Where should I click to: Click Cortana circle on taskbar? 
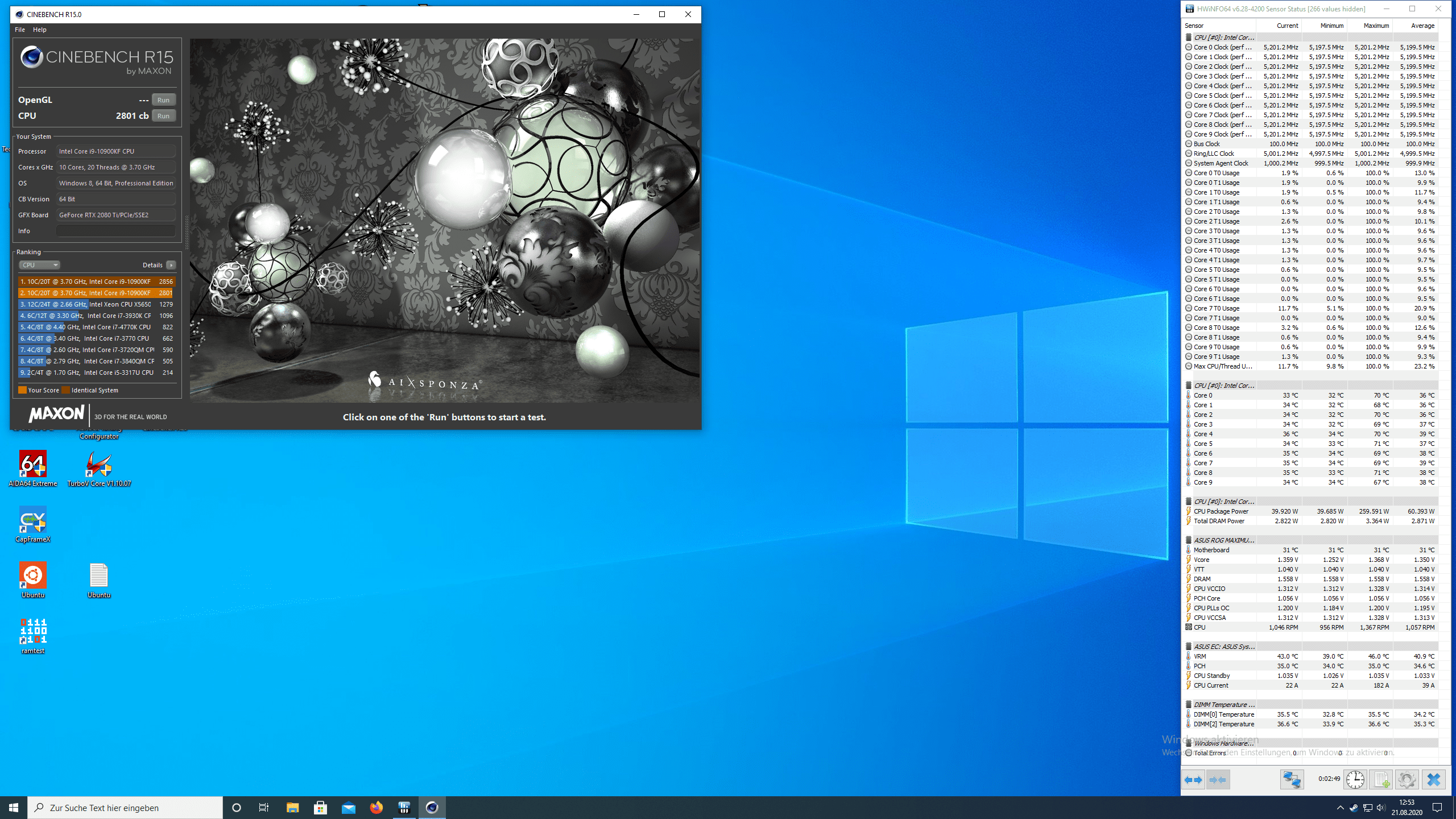pyautogui.click(x=237, y=808)
